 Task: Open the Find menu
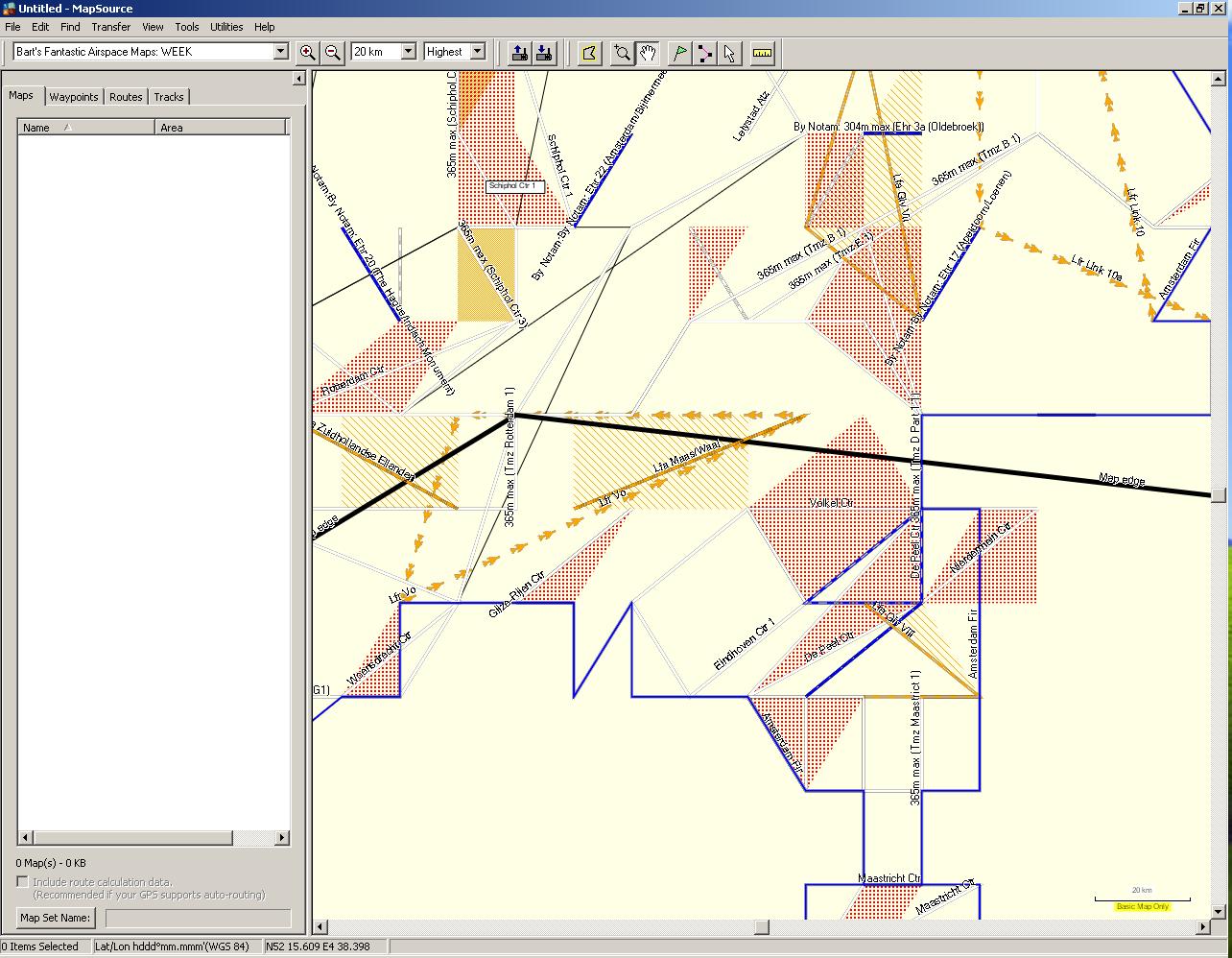point(70,27)
